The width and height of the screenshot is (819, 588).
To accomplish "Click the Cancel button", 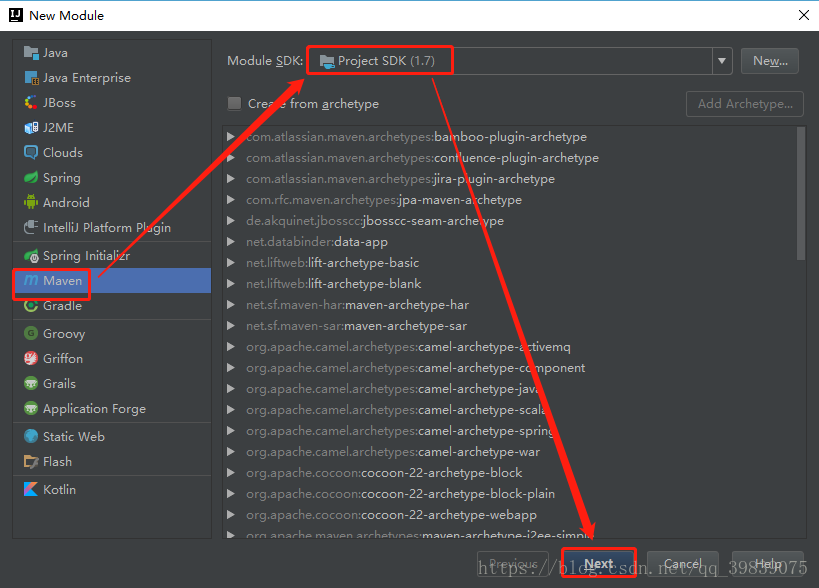I will pyautogui.click(x=683, y=563).
